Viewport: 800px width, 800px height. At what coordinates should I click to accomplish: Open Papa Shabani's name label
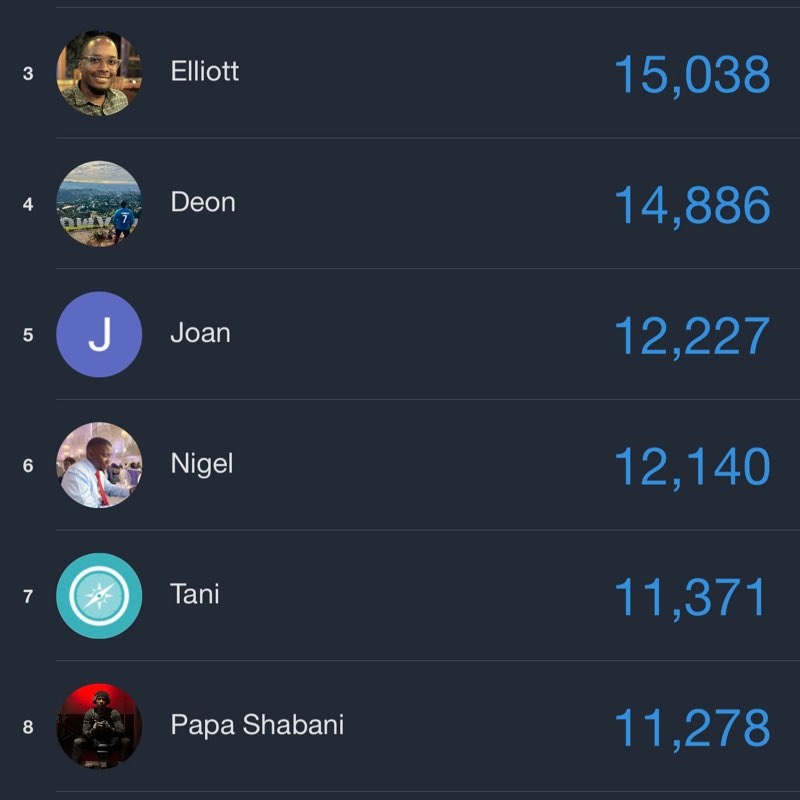click(x=257, y=725)
